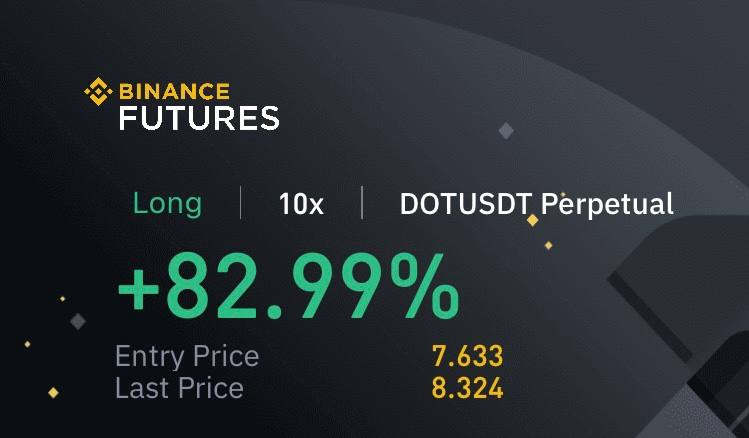Click the yellow diamond below Perpetual text
749x438 pixels.
pos(532,220)
